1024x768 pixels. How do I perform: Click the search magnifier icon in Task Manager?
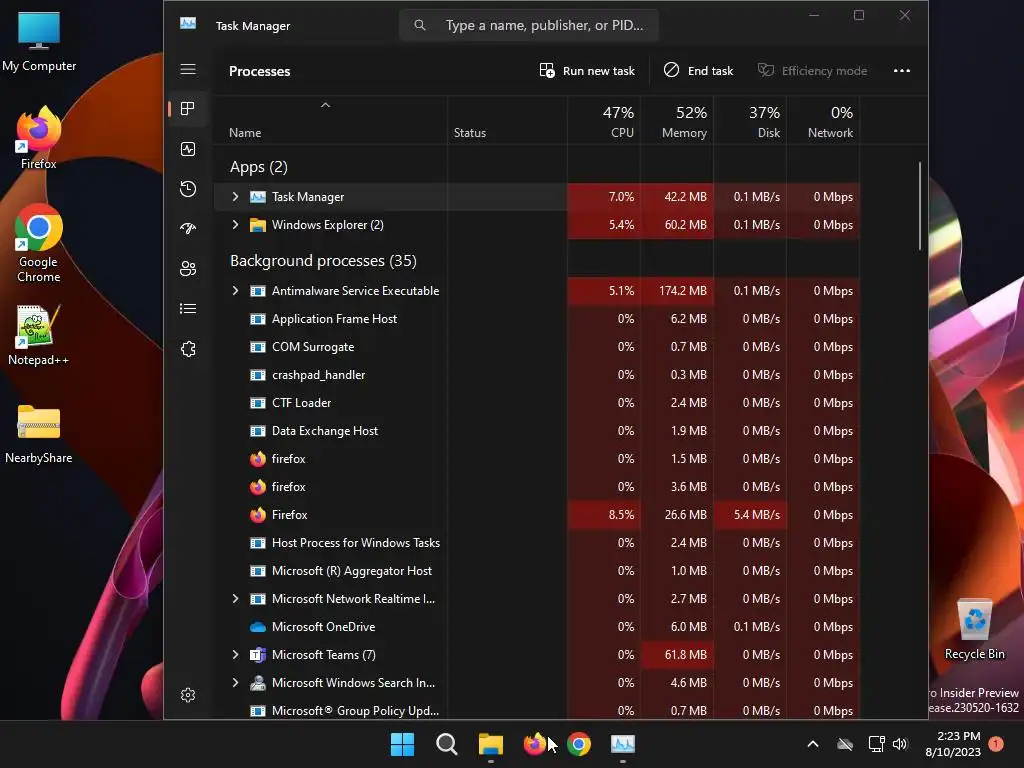(x=420, y=25)
